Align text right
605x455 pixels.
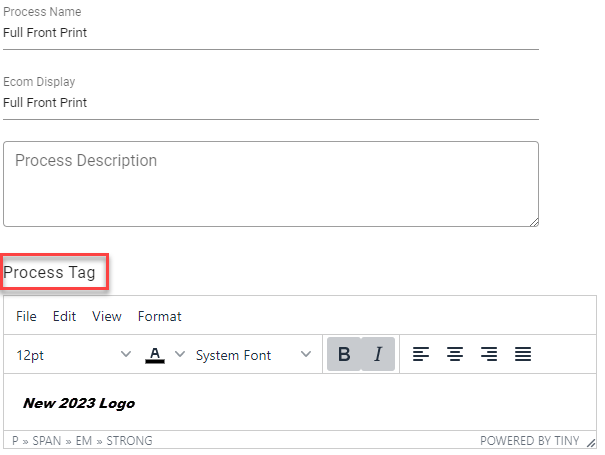pyautogui.click(x=489, y=354)
